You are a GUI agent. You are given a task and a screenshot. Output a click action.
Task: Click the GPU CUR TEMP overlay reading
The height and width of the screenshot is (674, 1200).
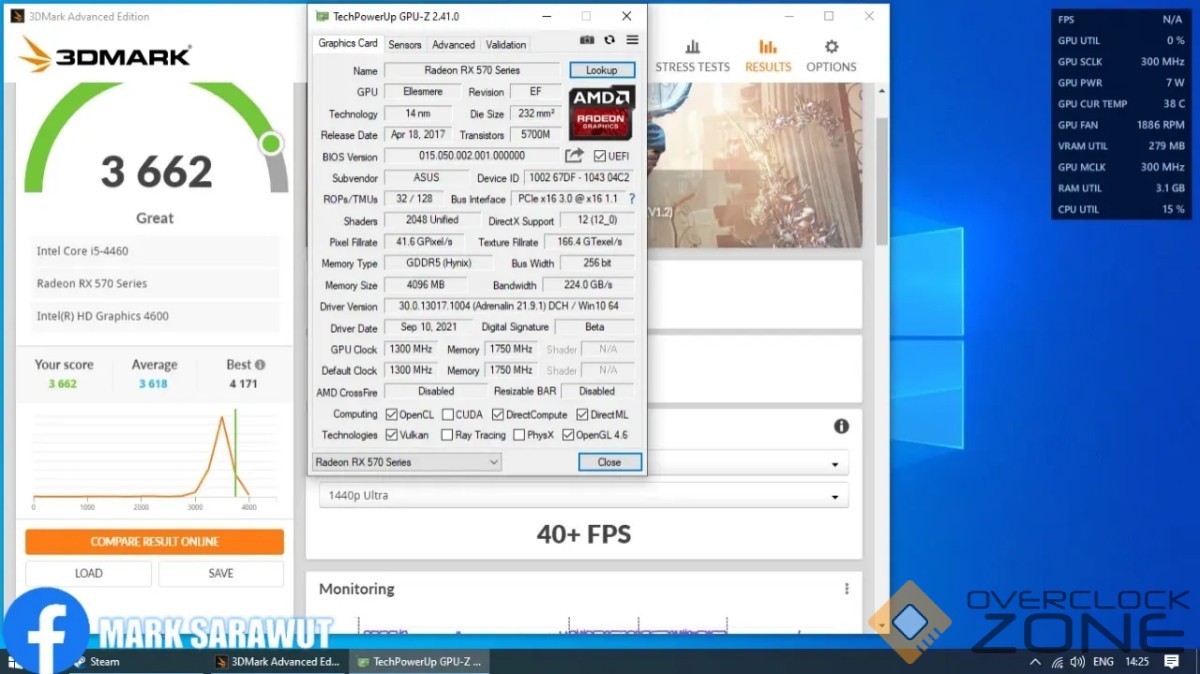pos(1121,104)
